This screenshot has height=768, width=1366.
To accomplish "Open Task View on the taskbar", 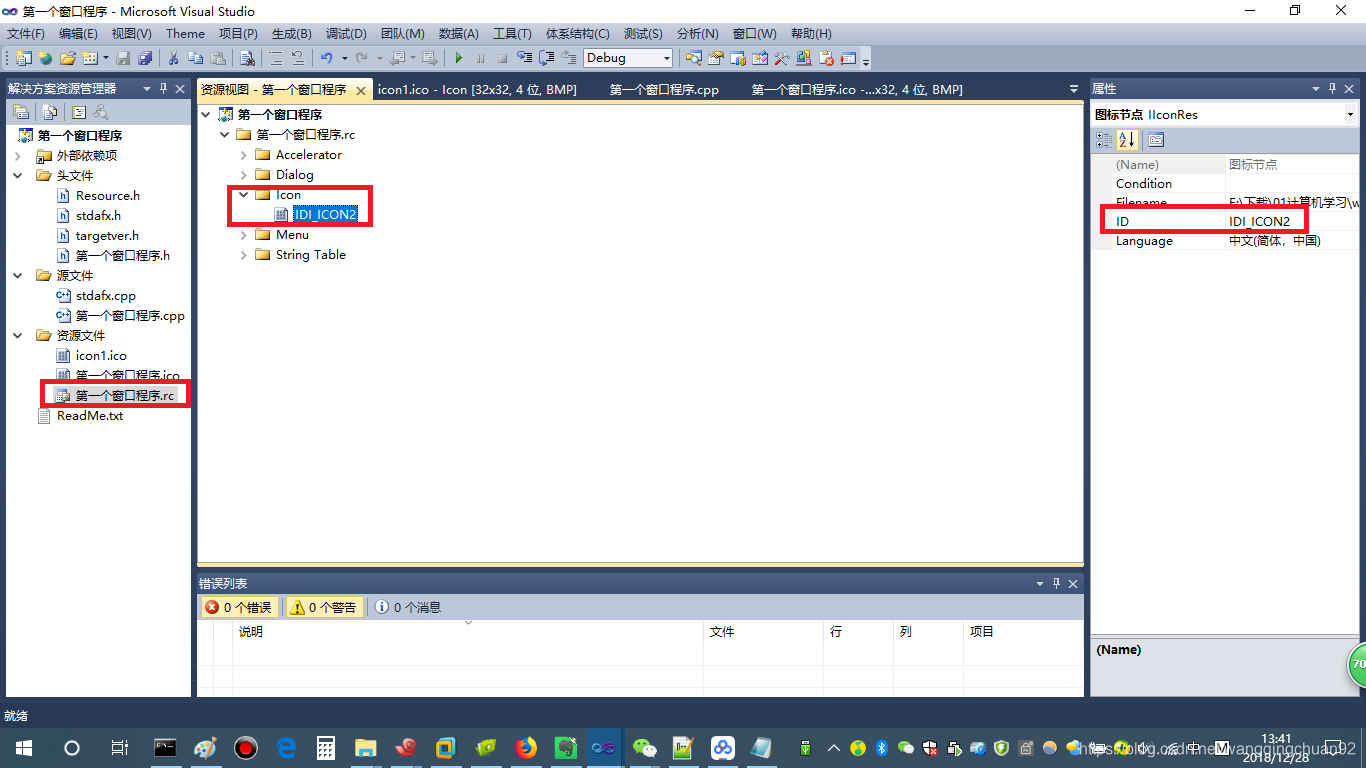I will 118,747.
